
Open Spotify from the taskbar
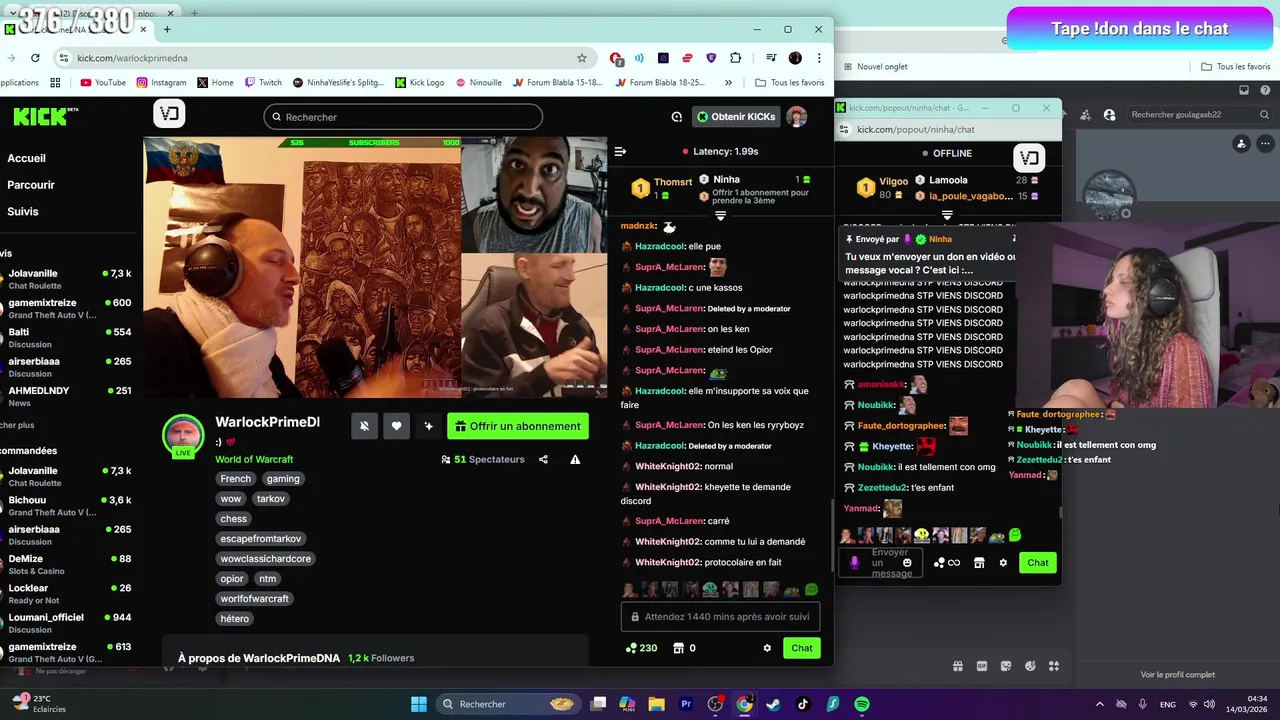[x=862, y=704]
